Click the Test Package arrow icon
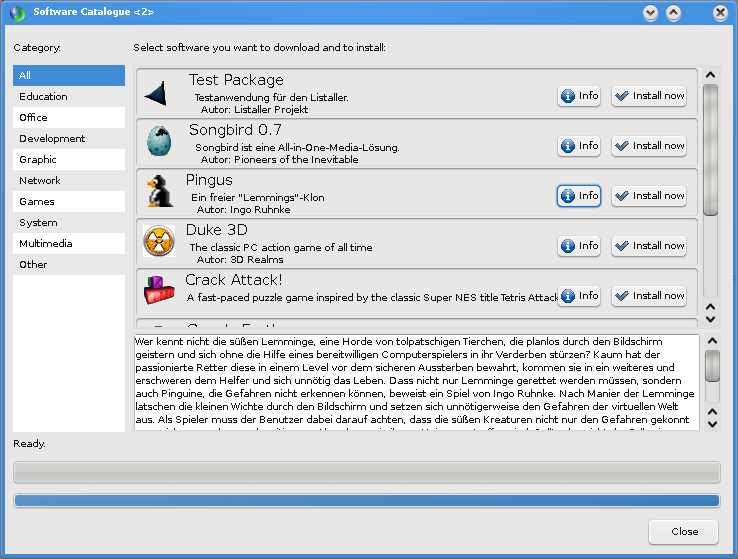The width and height of the screenshot is (738, 559). tap(155, 95)
